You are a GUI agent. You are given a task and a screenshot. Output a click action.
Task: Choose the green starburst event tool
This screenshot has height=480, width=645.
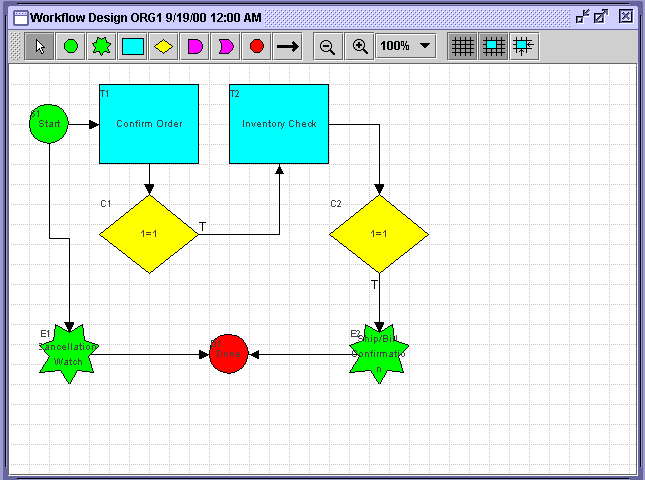point(102,46)
